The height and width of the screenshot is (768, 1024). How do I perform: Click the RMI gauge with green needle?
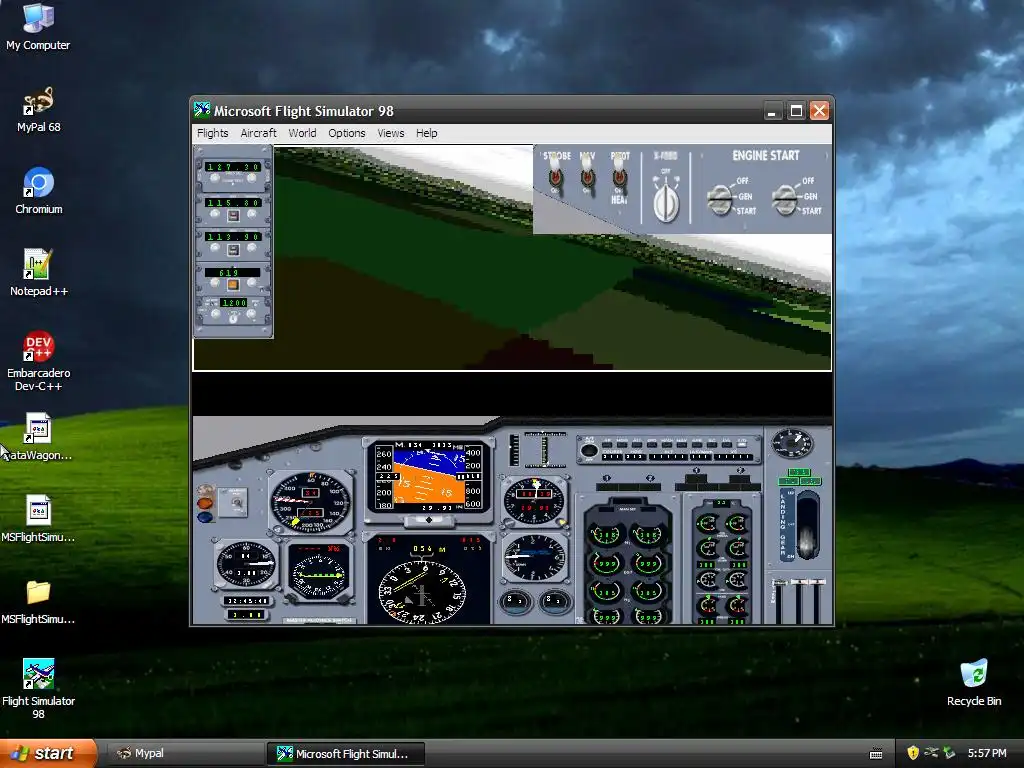point(319,574)
